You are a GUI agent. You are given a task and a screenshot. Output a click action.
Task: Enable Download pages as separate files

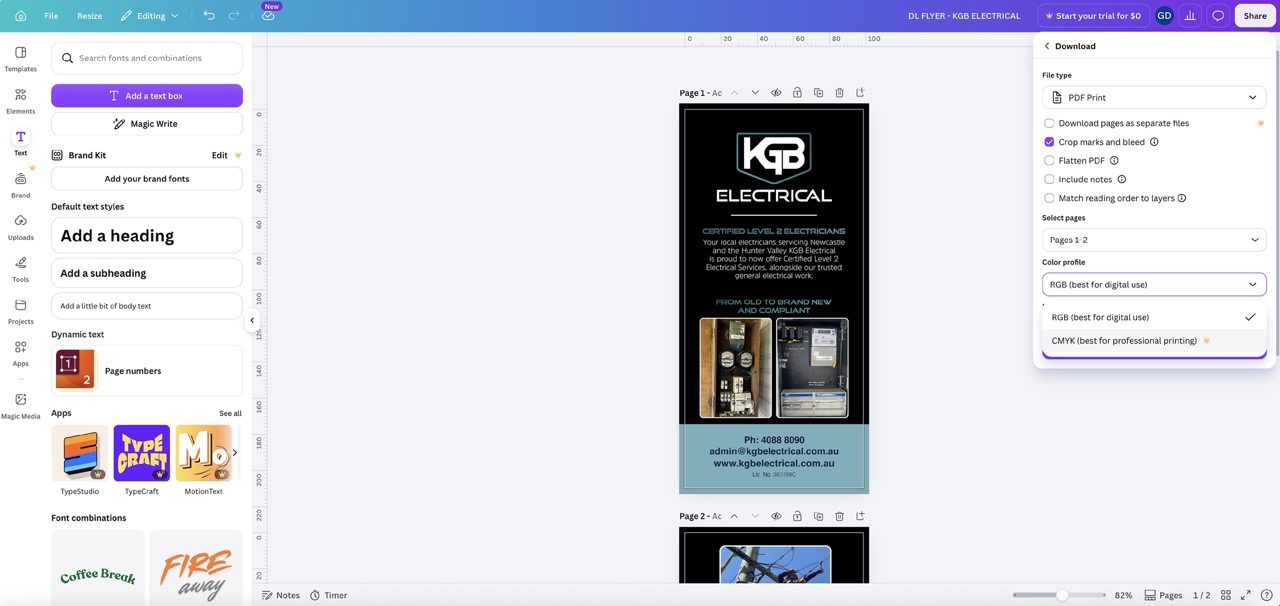tap(1049, 123)
